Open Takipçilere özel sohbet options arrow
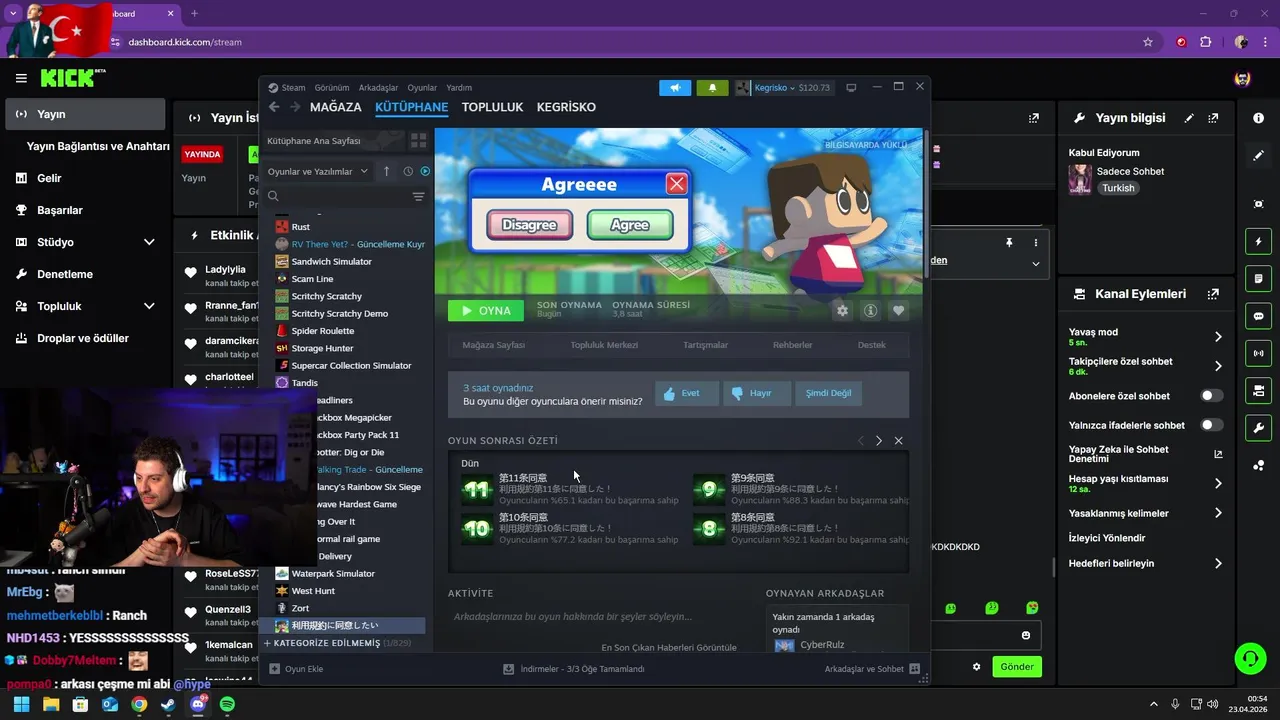The height and width of the screenshot is (720, 1280). point(1218,366)
